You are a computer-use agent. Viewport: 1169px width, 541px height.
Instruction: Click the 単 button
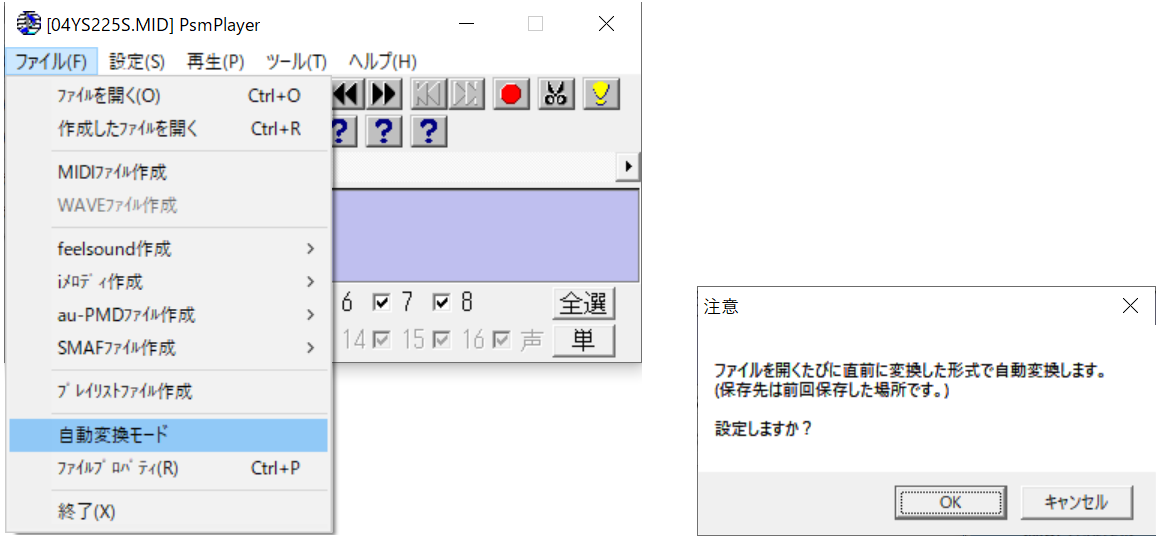584,341
